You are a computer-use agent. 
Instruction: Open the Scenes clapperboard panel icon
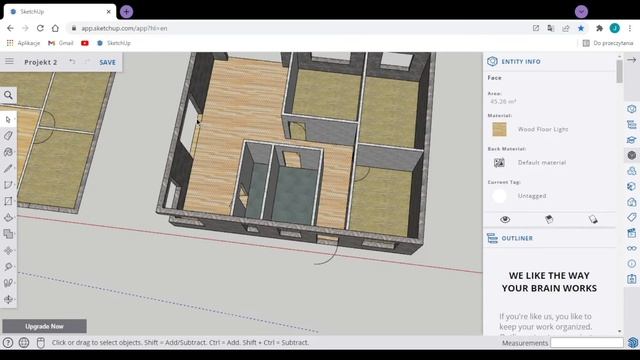pyautogui.click(x=632, y=233)
